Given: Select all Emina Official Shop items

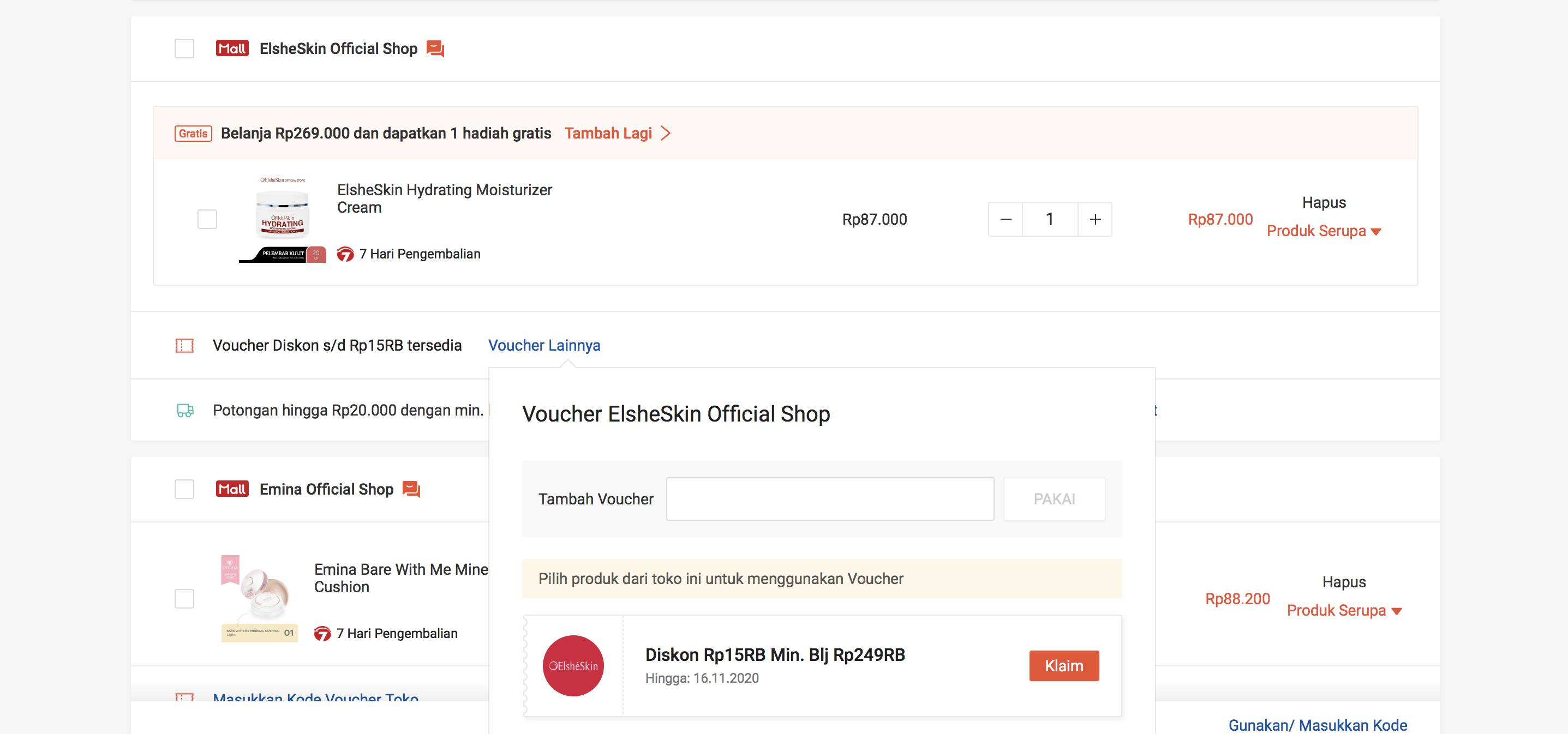Looking at the screenshot, I should pos(184,489).
